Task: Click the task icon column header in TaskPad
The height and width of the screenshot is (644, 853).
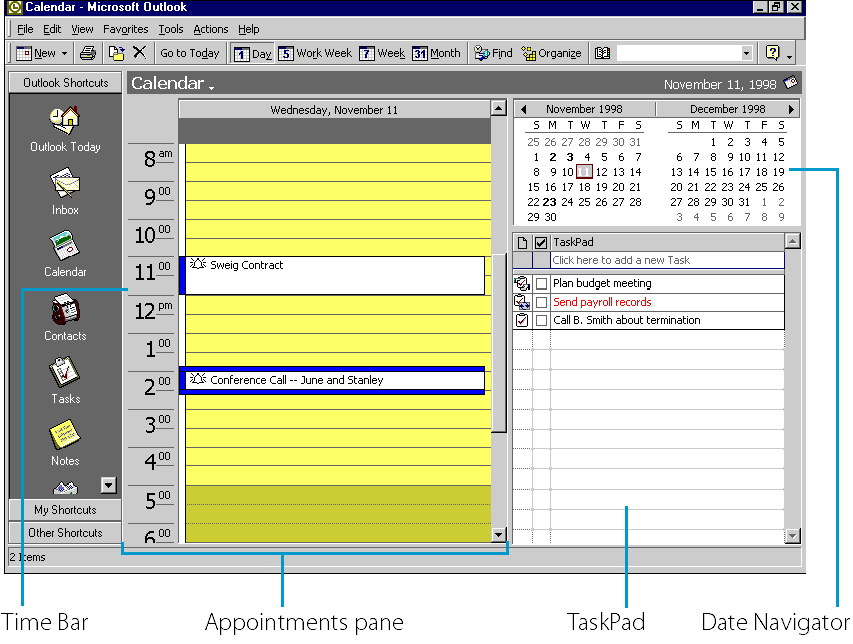Action: [x=522, y=243]
